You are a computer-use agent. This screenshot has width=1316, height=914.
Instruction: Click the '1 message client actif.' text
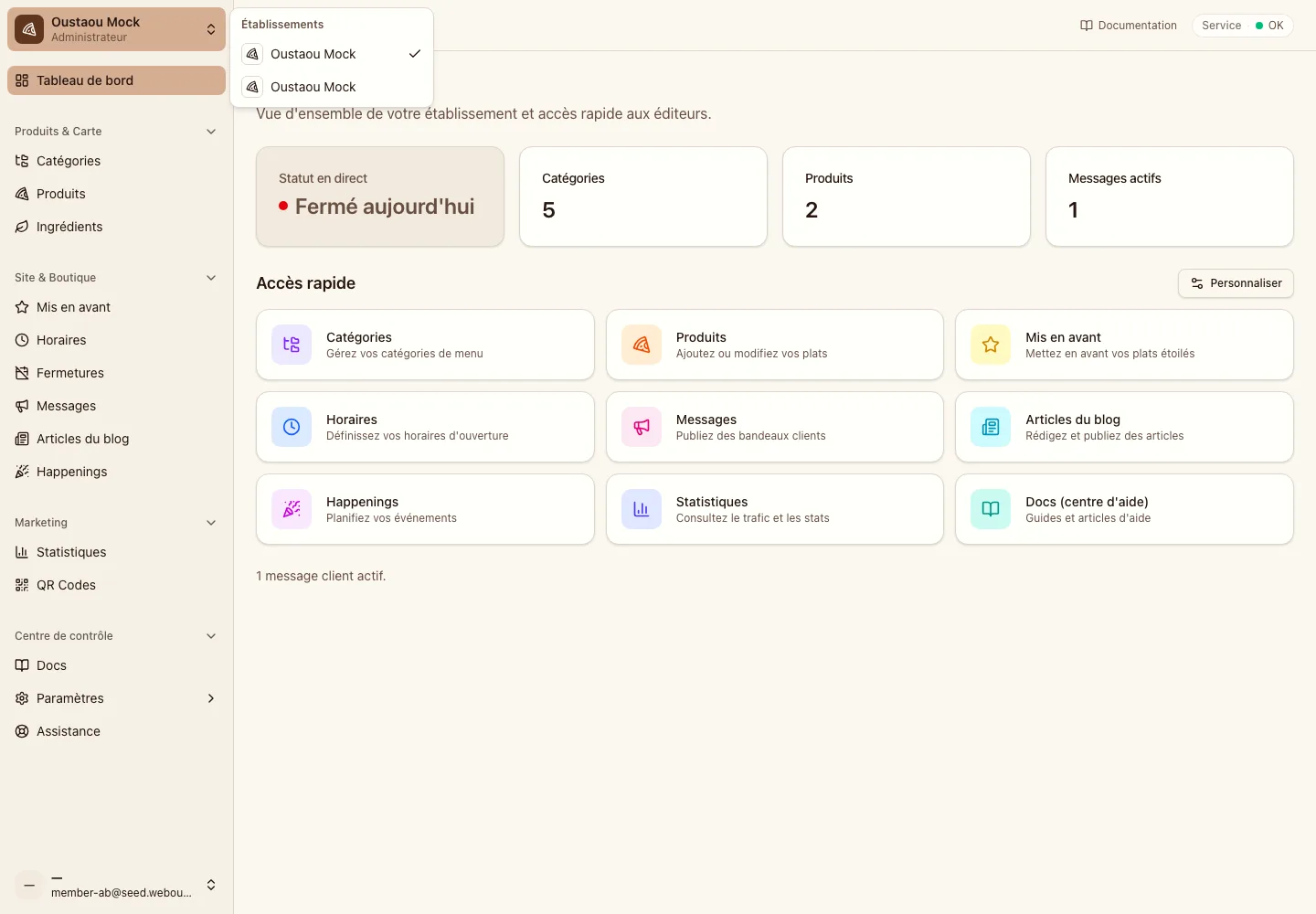point(321,576)
